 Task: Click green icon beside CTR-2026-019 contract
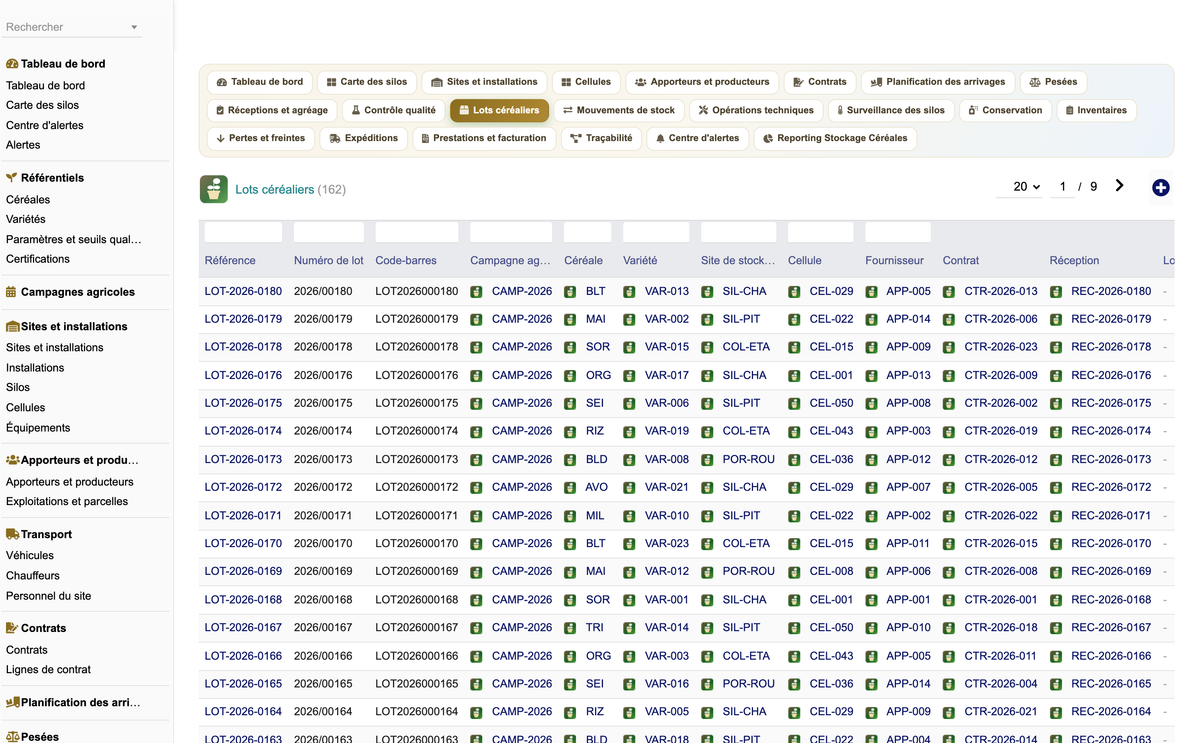(x=949, y=431)
